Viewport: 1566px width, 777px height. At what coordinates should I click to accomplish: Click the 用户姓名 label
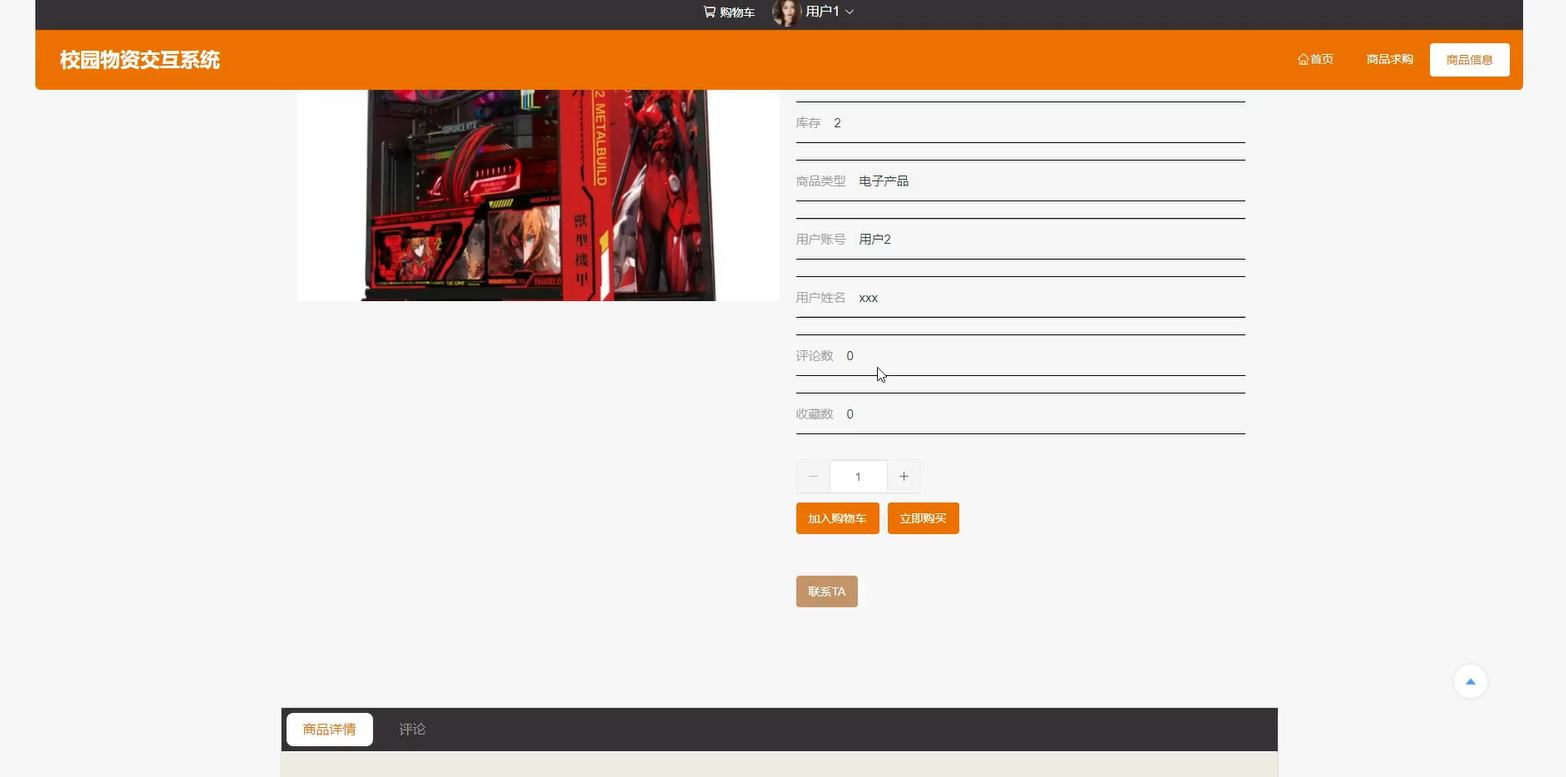[821, 298]
